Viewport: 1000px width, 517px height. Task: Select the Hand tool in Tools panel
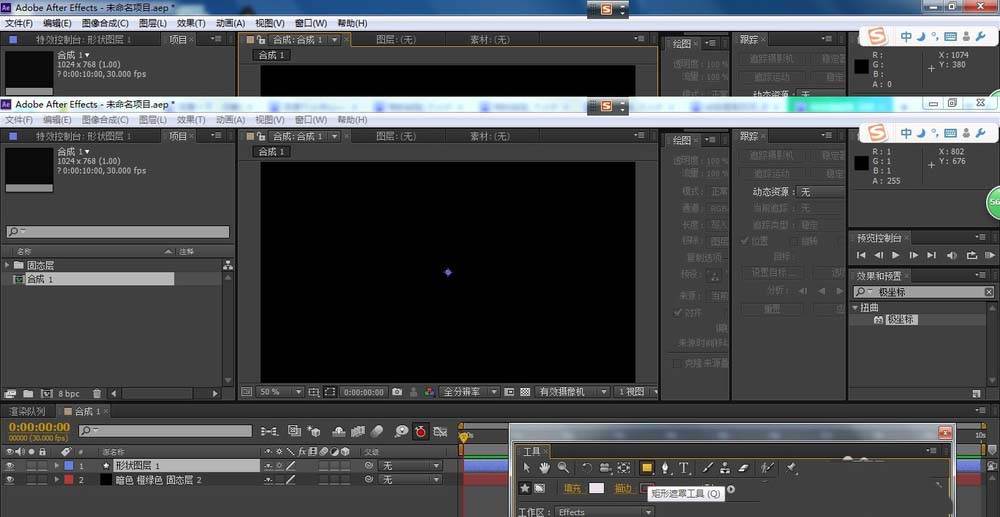(545, 468)
